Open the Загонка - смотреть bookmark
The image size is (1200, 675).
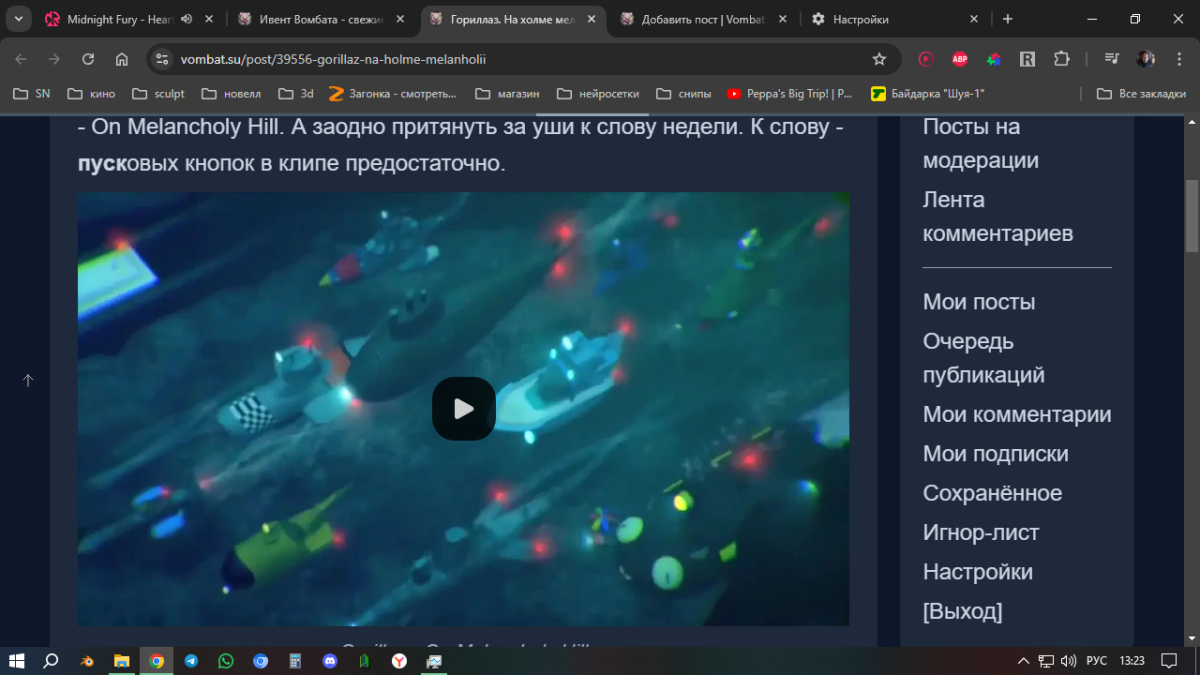tap(393, 93)
